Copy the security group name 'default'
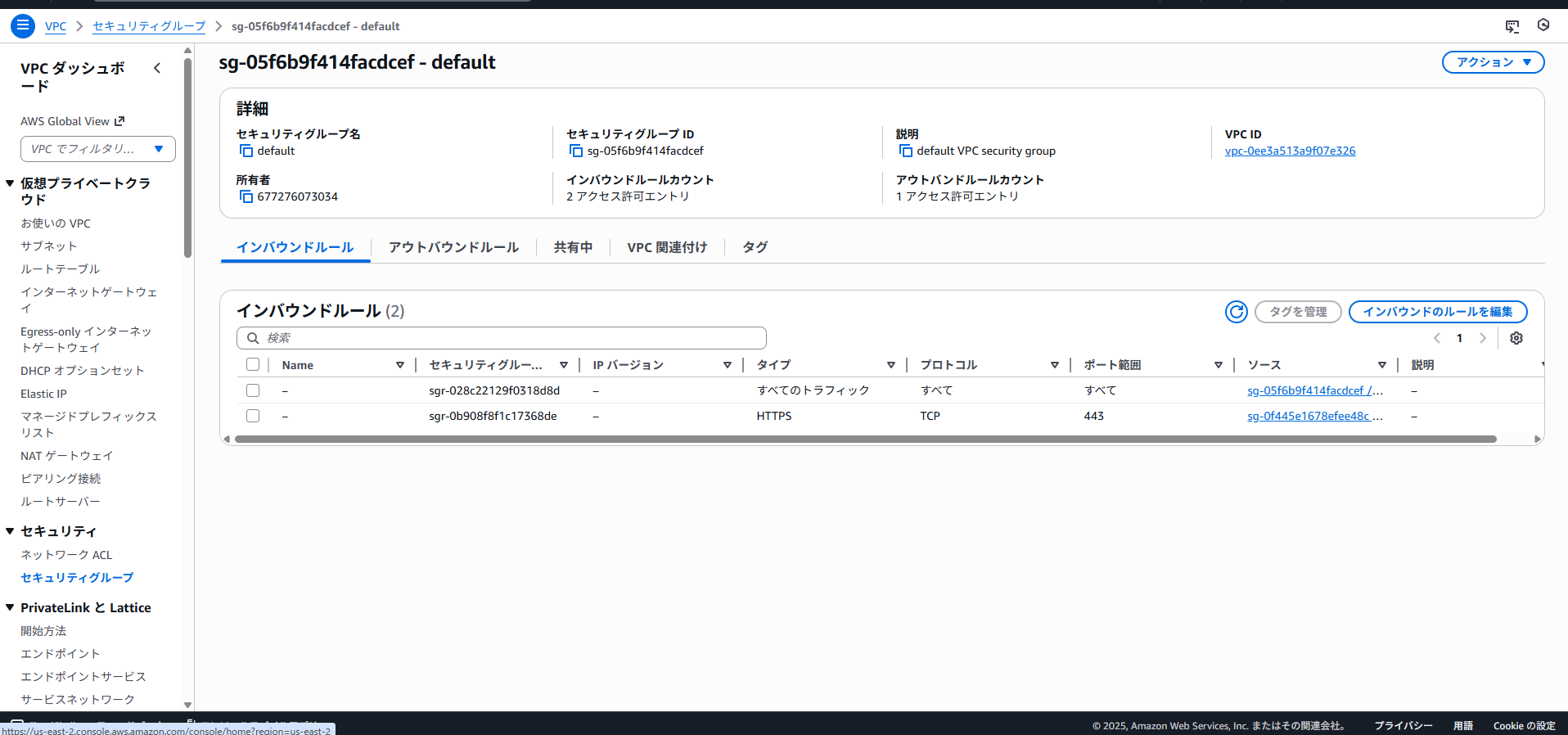This screenshot has height=735, width=1568. (246, 151)
